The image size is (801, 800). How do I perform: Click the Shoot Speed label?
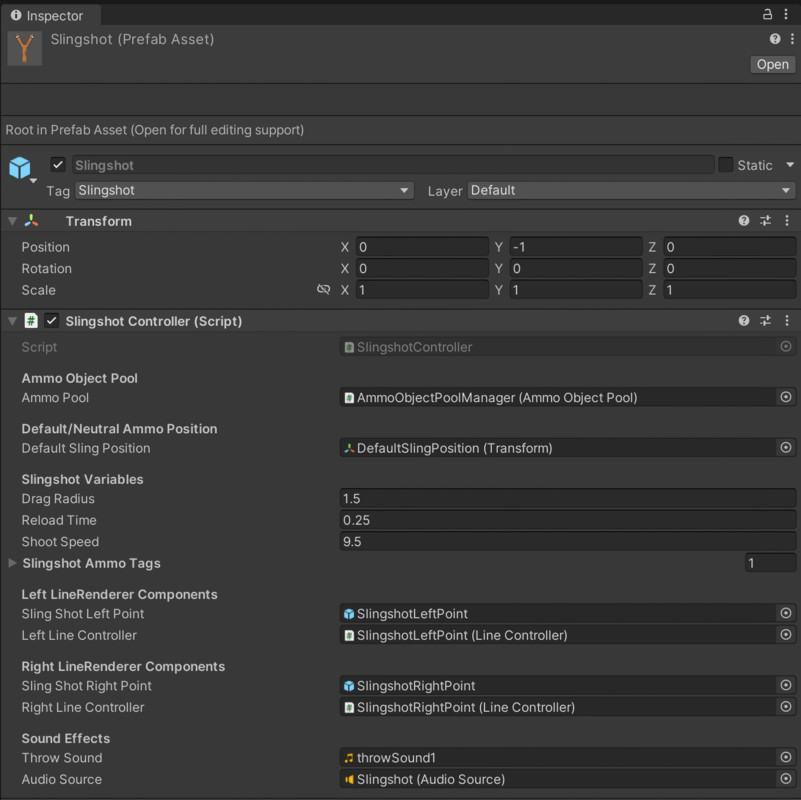point(60,542)
